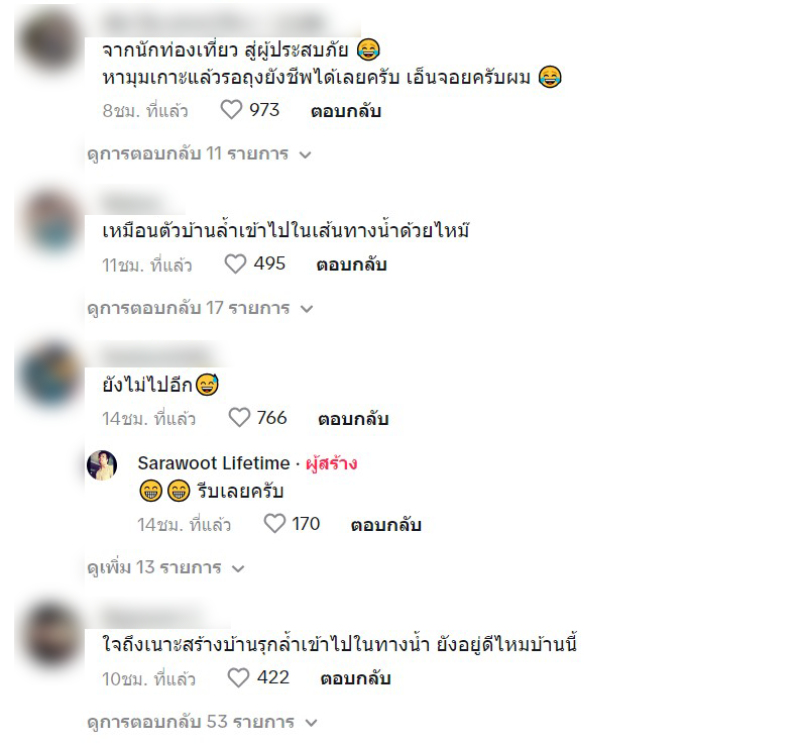Open avatar beside the 495-like comment
The width and height of the screenshot is (800, 744).
pos(53,221)
